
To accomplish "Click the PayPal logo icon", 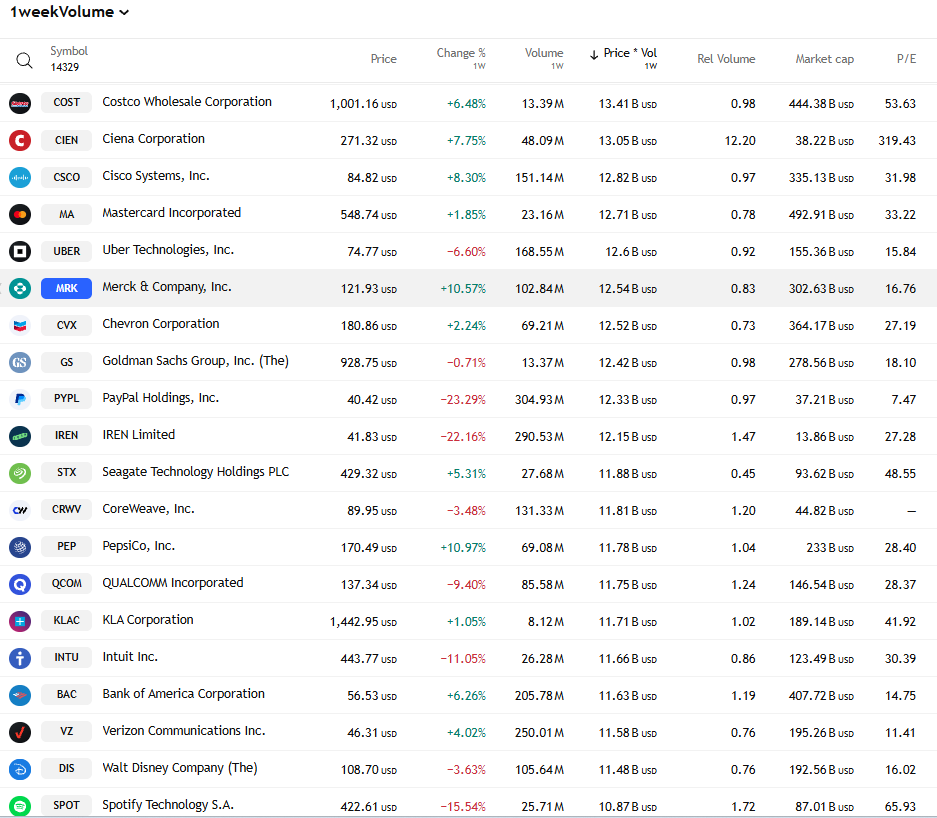I will click(20, 399).
